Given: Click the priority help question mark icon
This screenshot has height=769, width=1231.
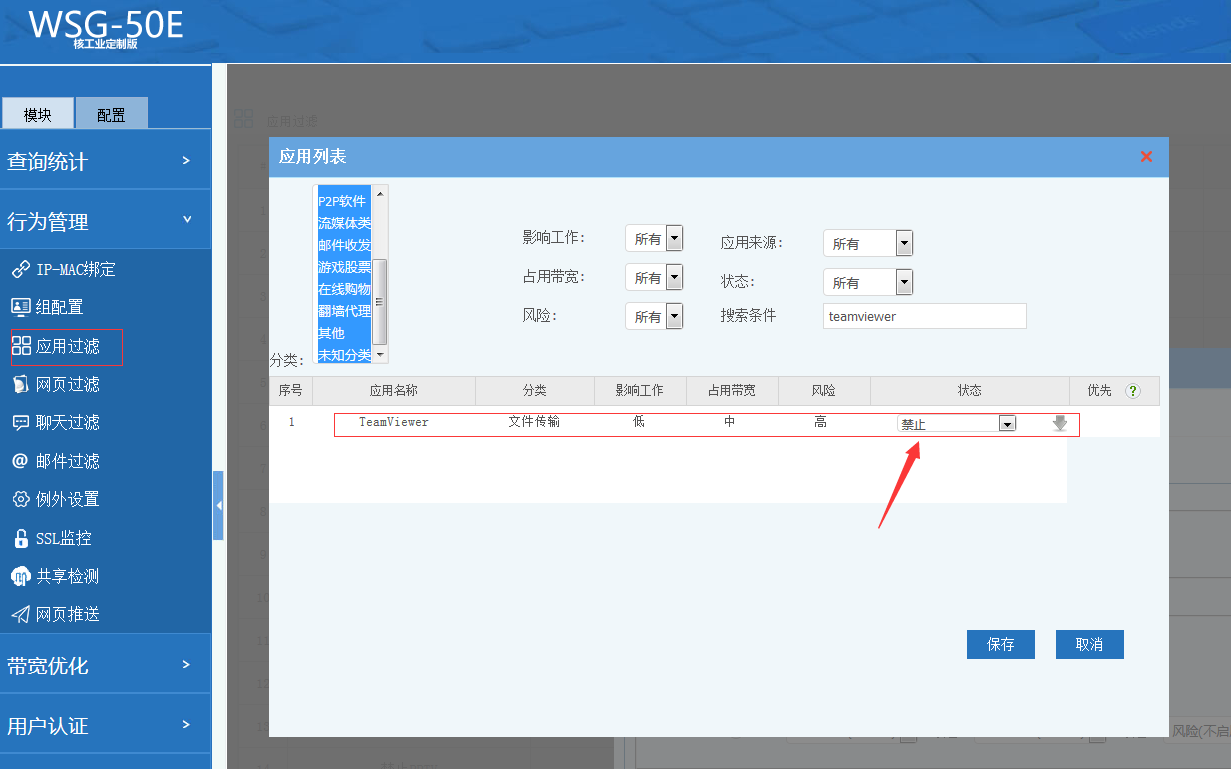Looking at the screenshot, I should pos(1133,391).
